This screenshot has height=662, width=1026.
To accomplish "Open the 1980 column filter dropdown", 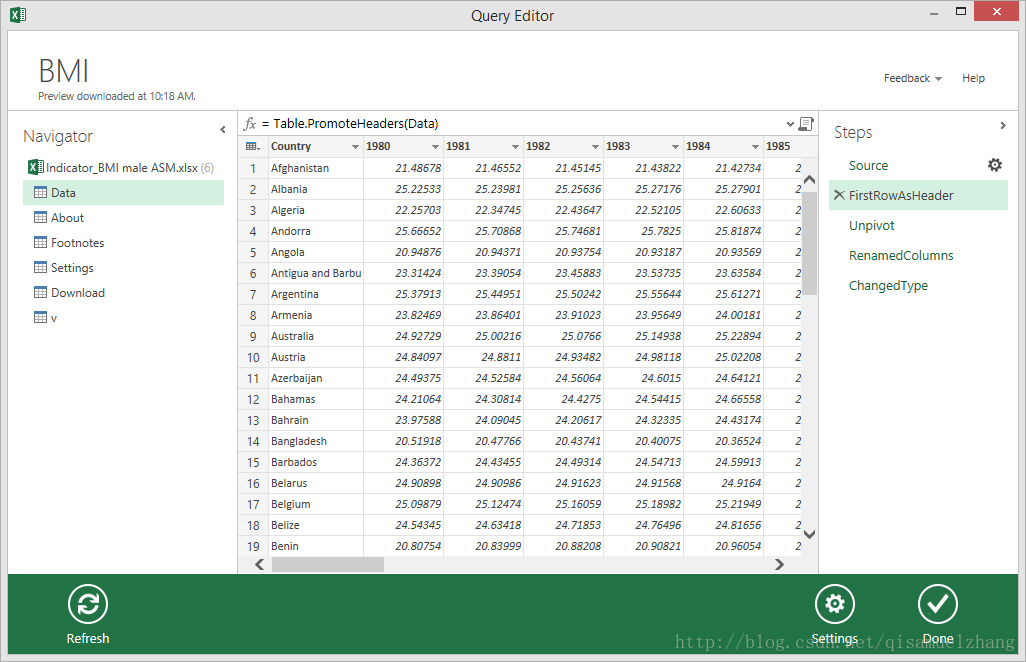I will 435,147.
